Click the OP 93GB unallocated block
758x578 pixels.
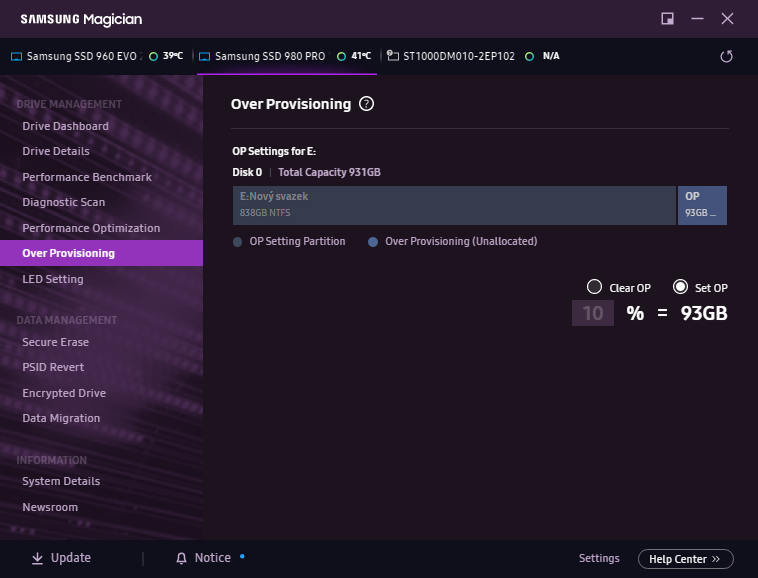[702, 205]
